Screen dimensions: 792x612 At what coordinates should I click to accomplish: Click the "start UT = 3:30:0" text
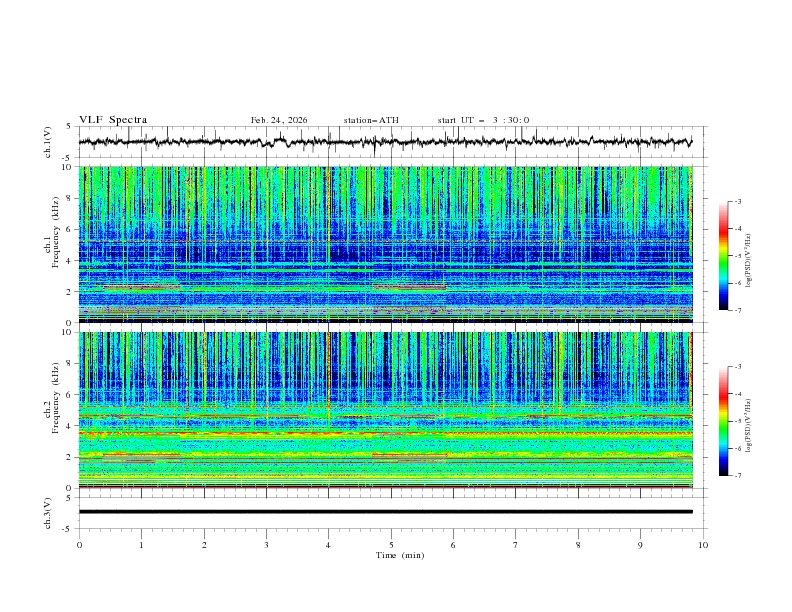(x=483, y=120)
